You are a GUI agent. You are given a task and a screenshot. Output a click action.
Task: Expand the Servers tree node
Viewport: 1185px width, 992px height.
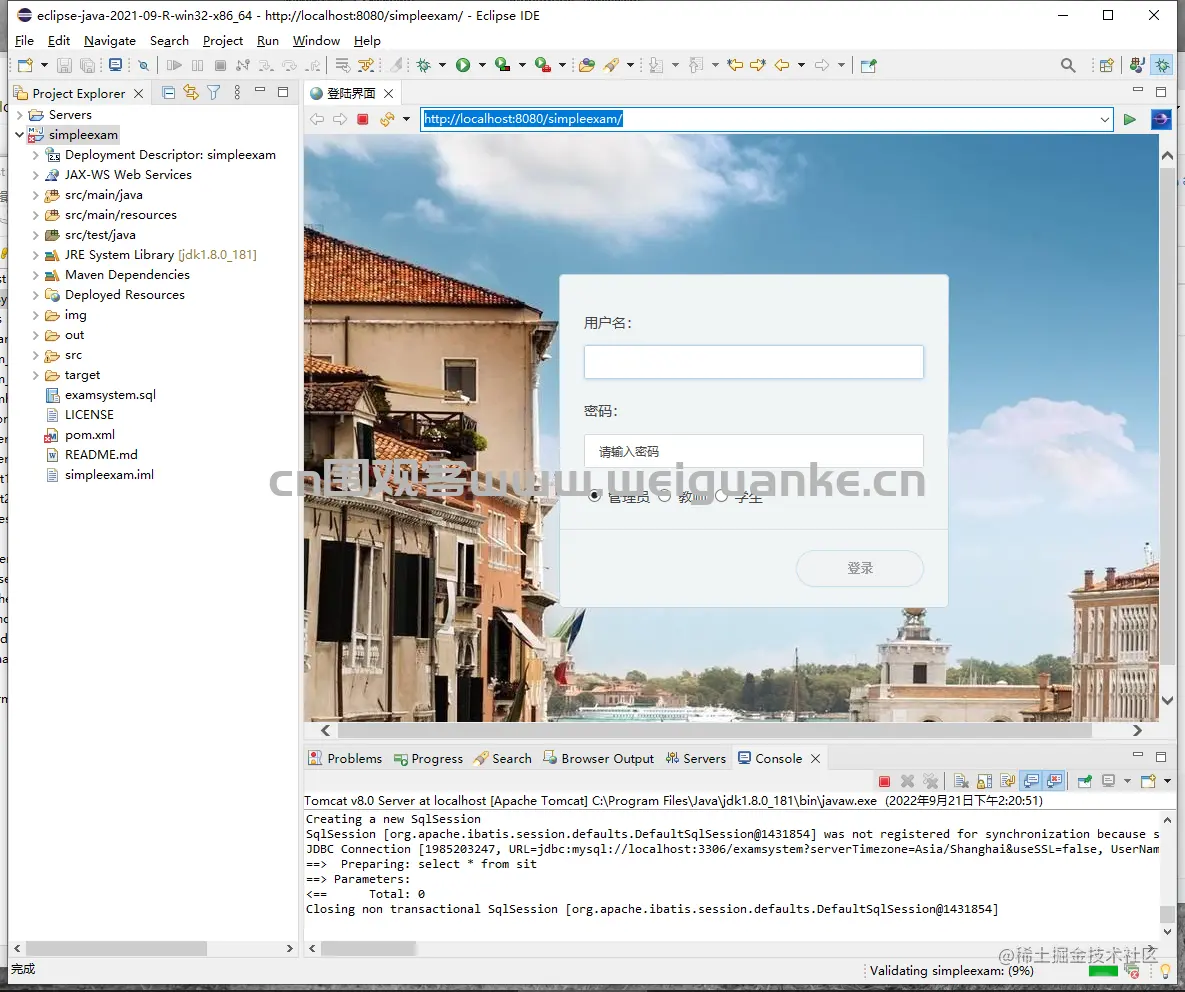[x=20, y=115]
